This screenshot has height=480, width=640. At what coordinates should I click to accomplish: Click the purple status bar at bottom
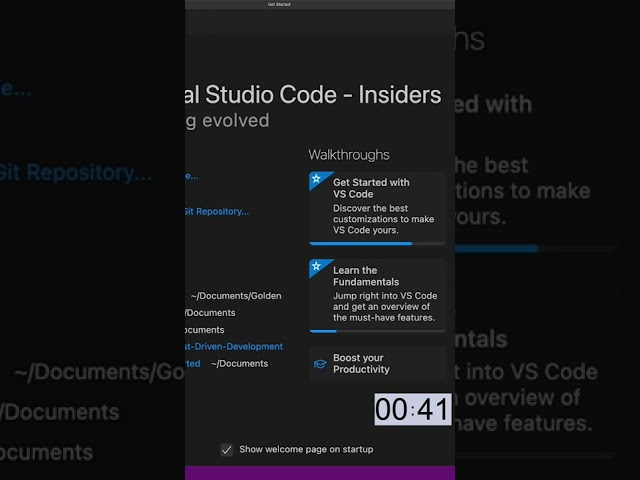(x=320, y=473)
